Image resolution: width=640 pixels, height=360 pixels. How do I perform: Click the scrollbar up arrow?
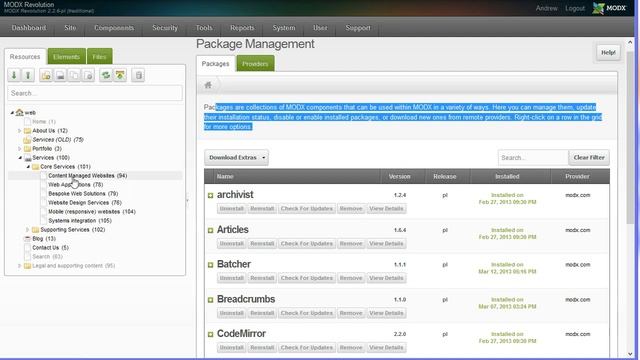tap(630, 42)
